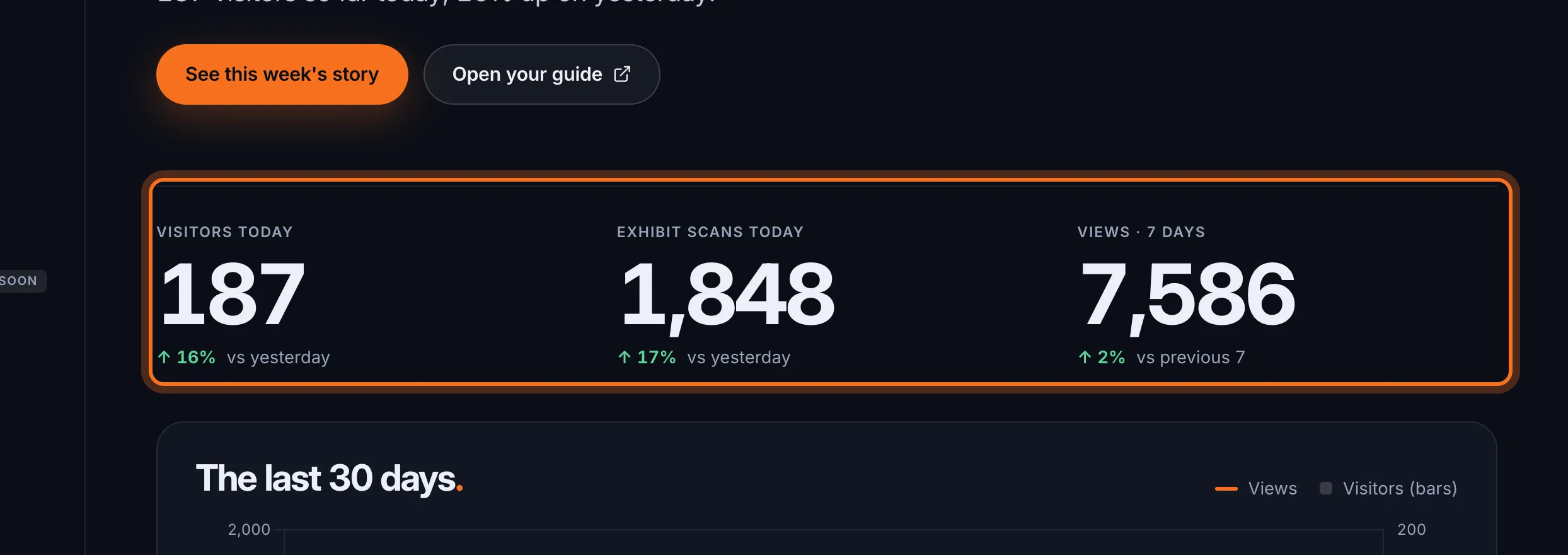This screenshot has width=1568, height=555.
Task: Click the external link icon in Open your guide
Action: coord(622,74)
